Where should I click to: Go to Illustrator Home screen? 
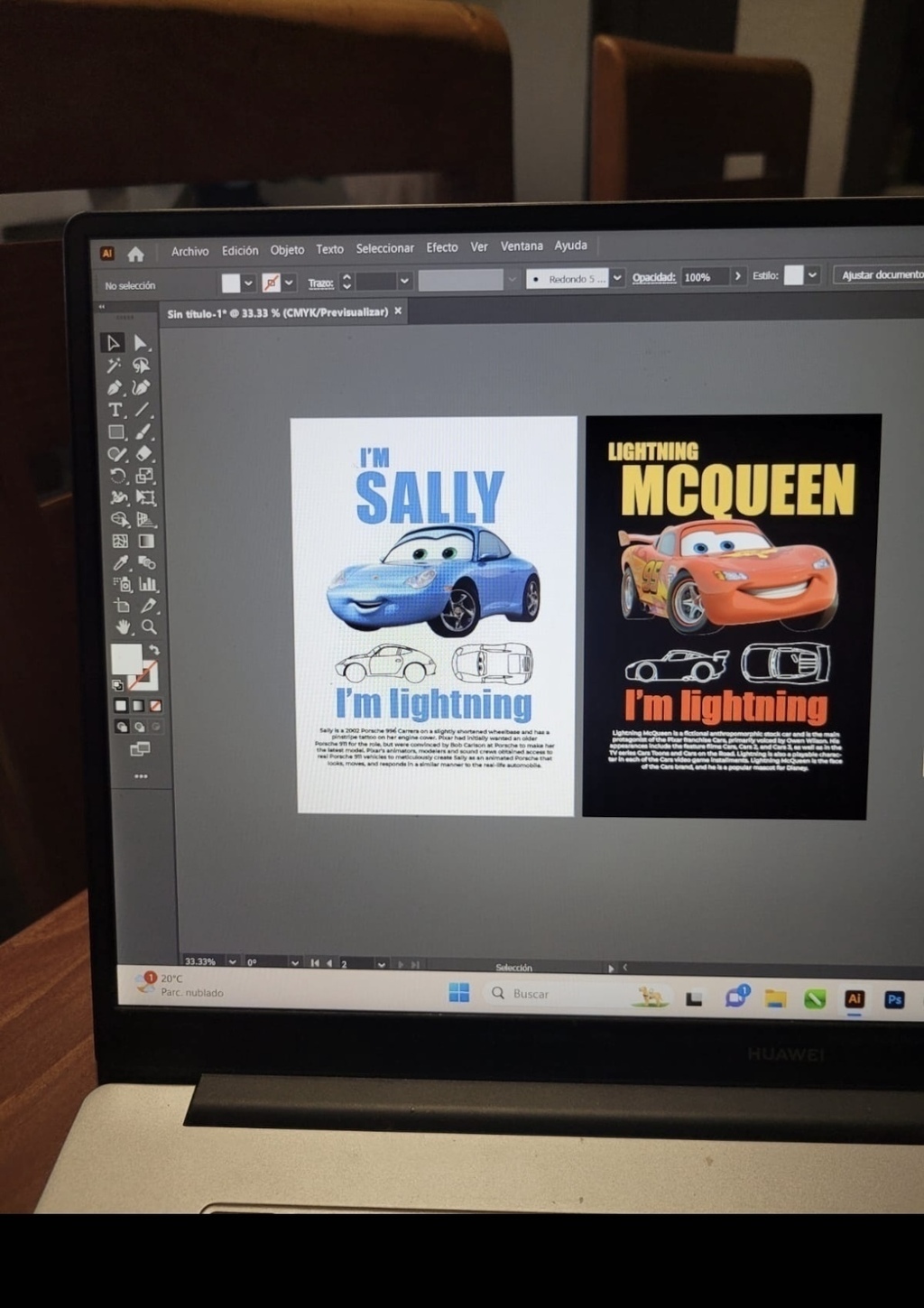[x=135, y=254]
